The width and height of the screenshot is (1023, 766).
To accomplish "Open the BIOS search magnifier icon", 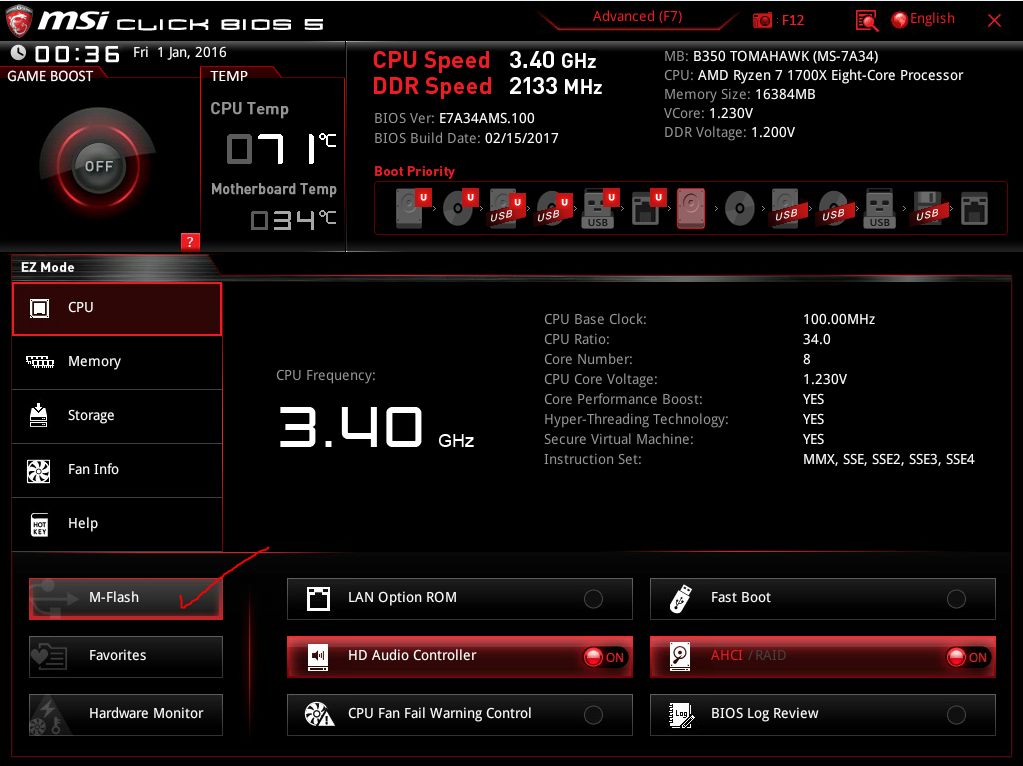I will coord(866,20).
